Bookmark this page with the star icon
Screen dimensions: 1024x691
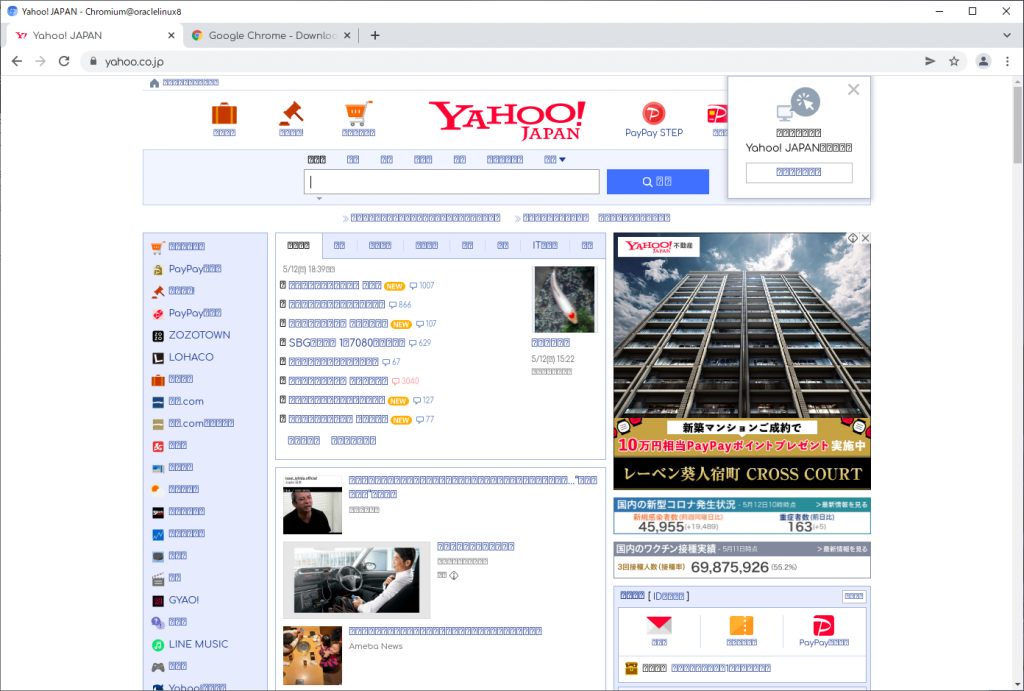tap(954, 61)
